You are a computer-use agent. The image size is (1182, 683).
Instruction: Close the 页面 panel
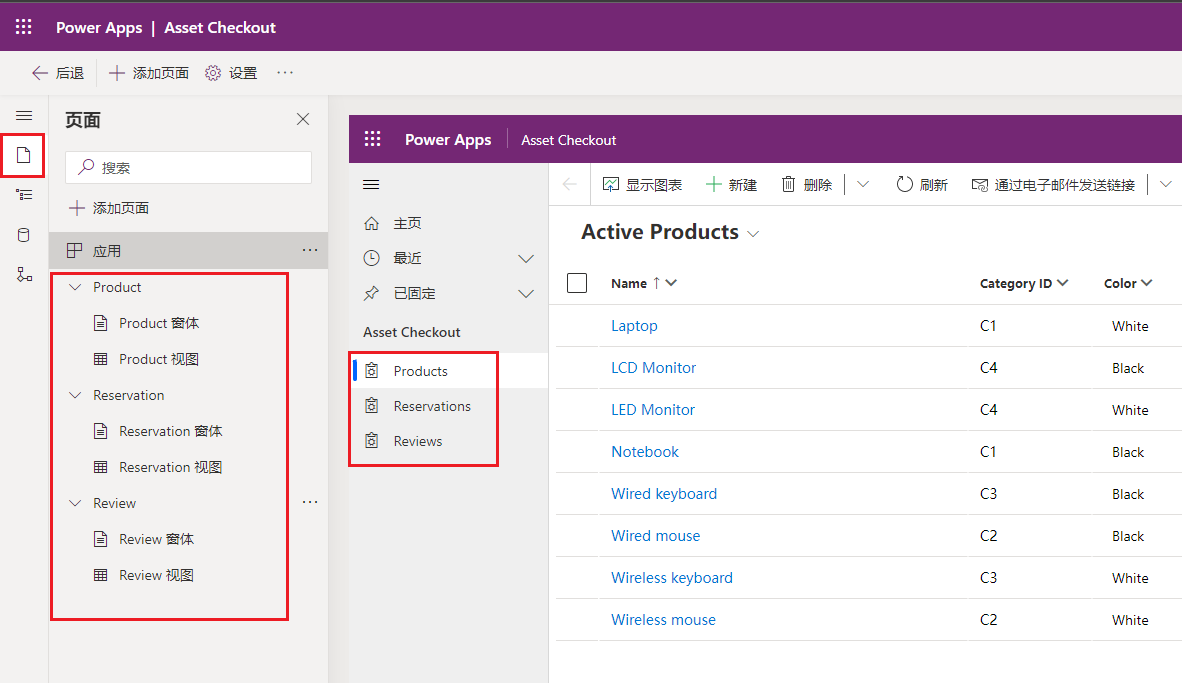coord(303,119)
